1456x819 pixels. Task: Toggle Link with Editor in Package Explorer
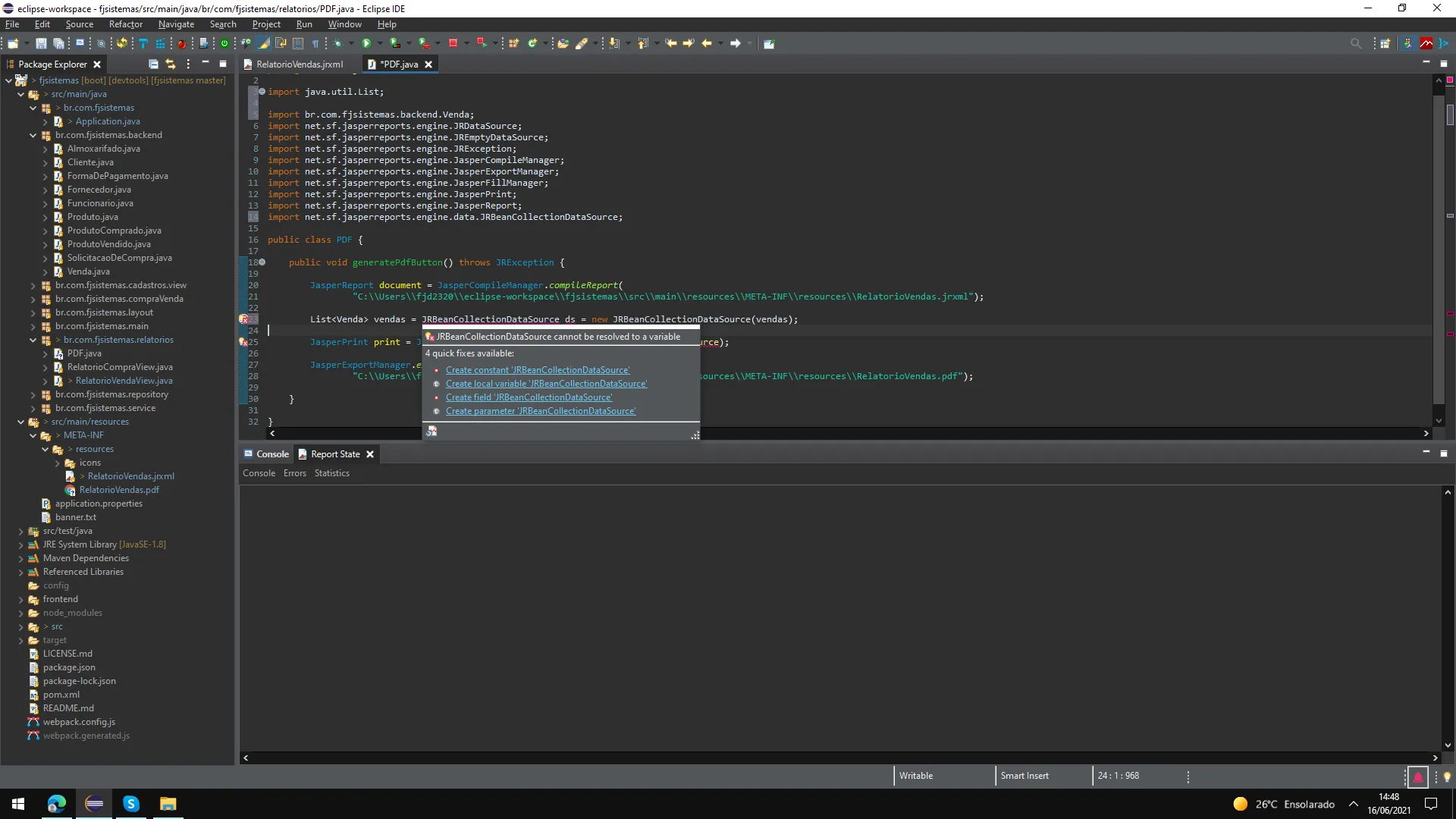pyautogui.click(x=171, y=64)
